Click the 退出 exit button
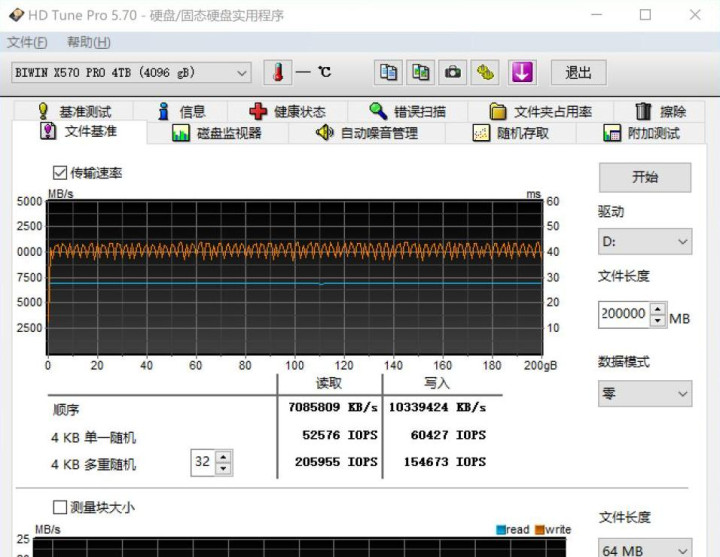 (578, 72)
